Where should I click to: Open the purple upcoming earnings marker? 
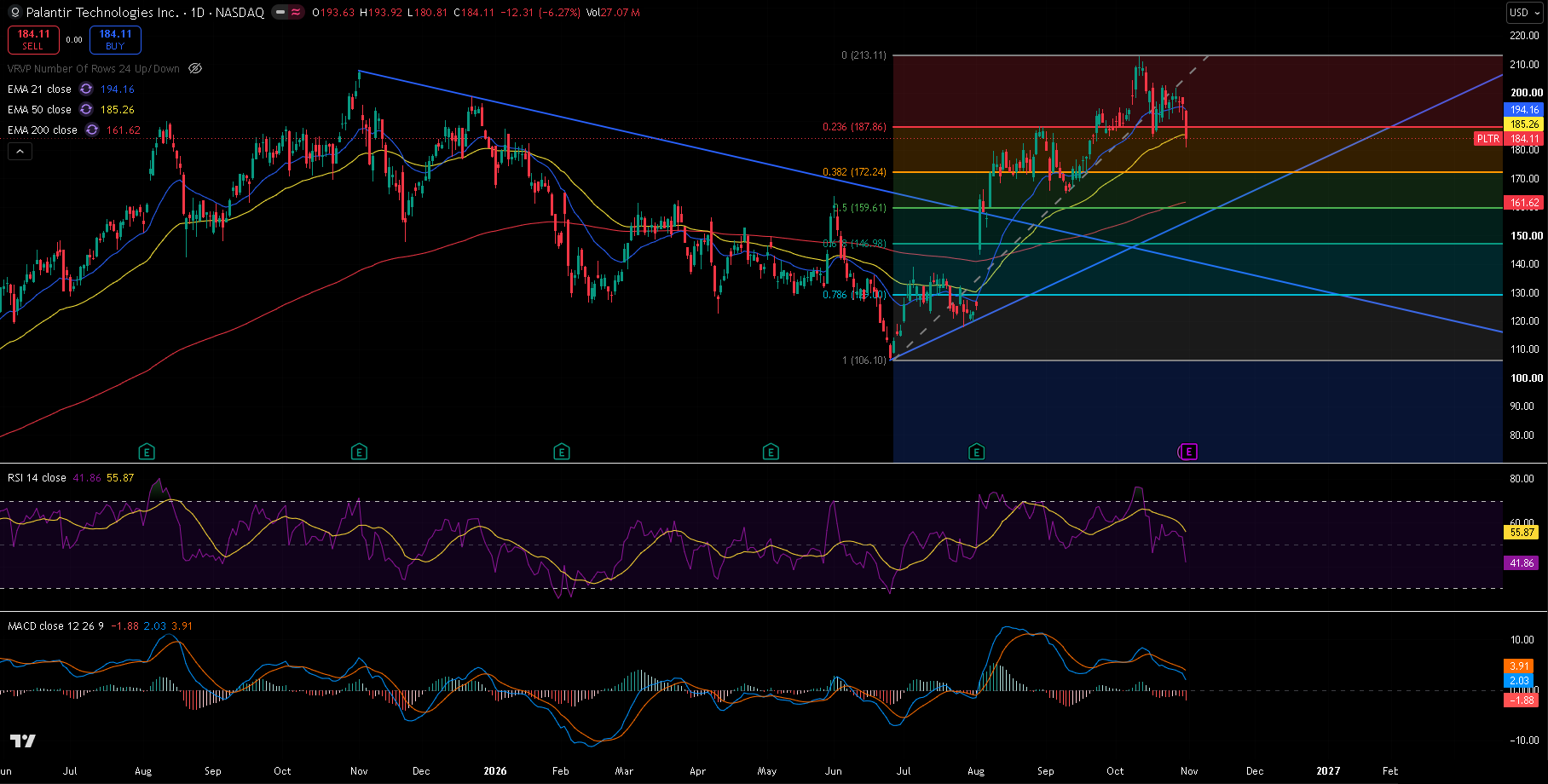click(x=1188, y=452)
